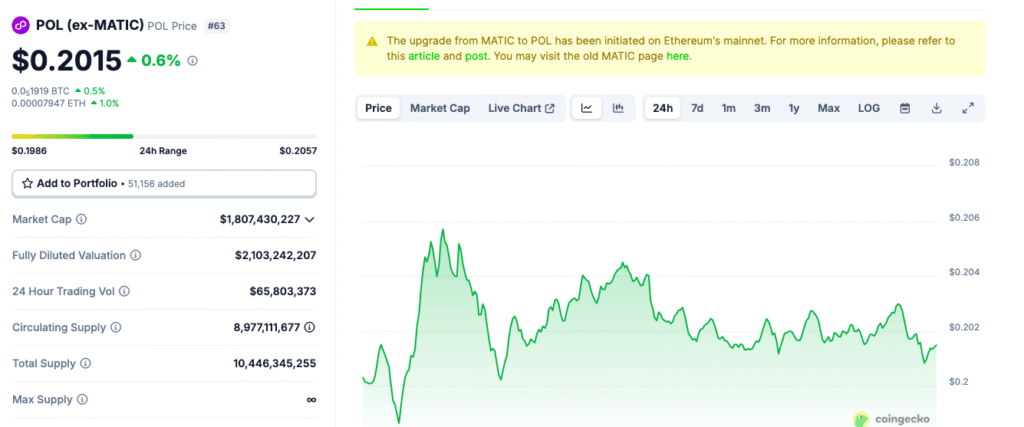The width and height of the screenshot is (1024, 427).
Task: Select the Price tab
Action: coord(378,108)
